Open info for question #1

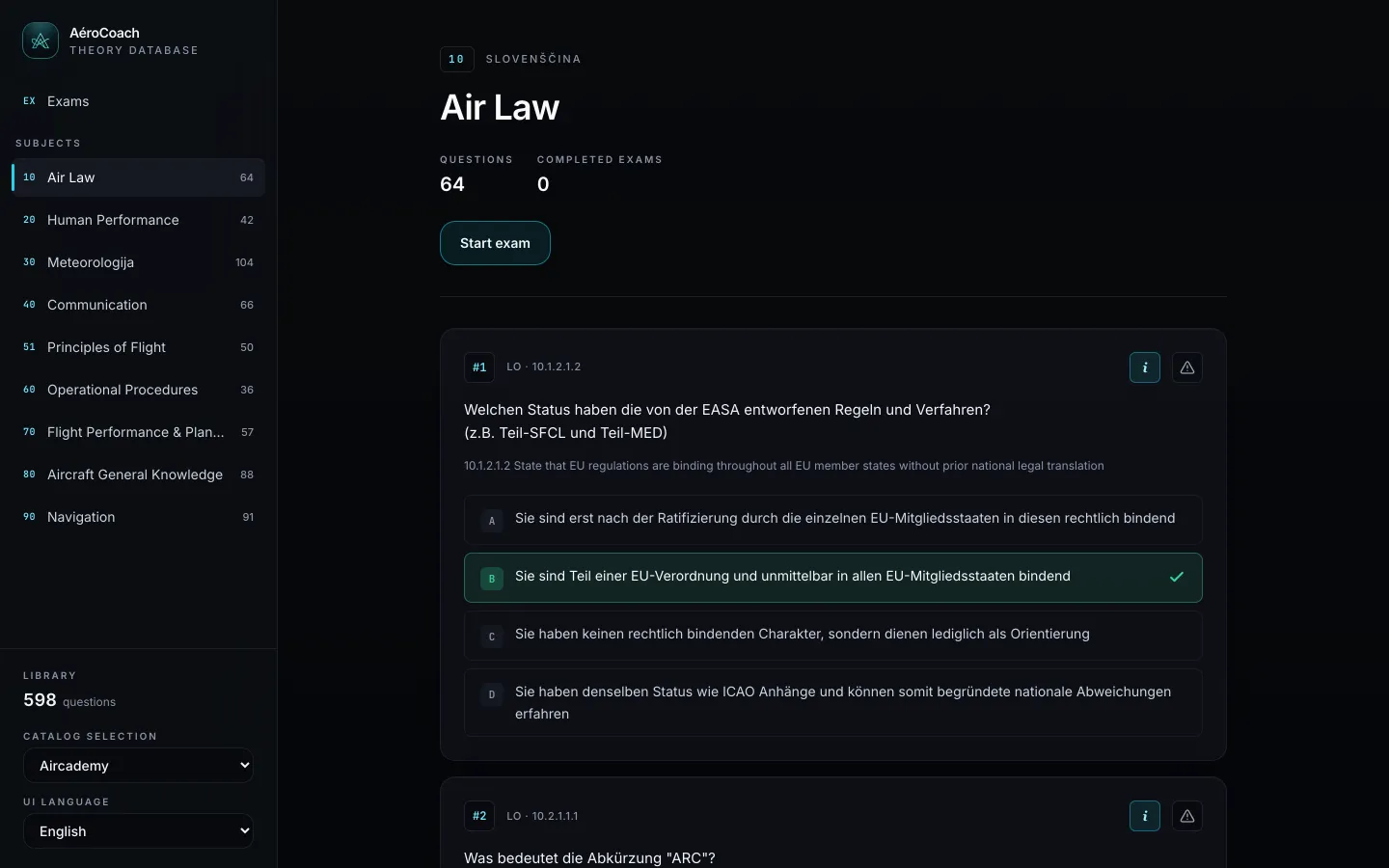(1145, 367)
